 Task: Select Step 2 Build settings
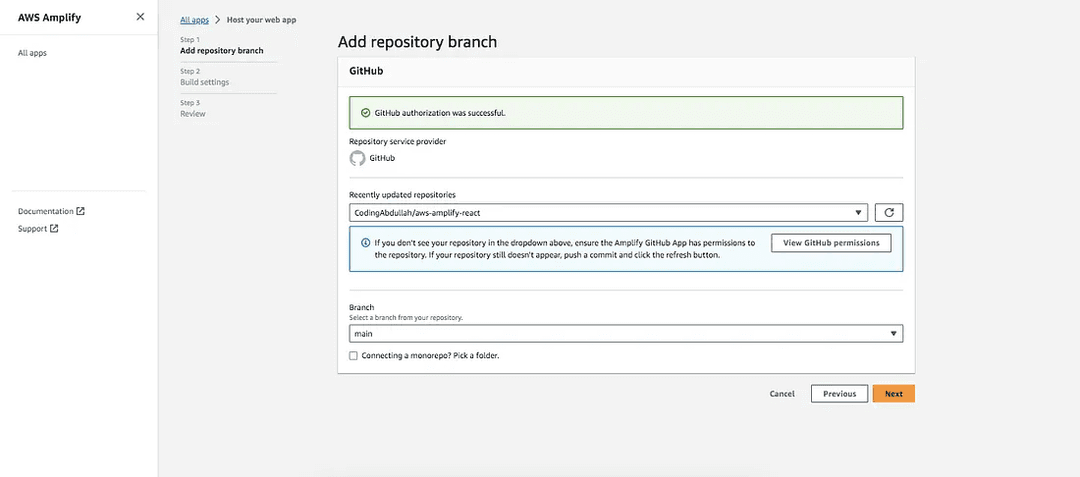204,82
